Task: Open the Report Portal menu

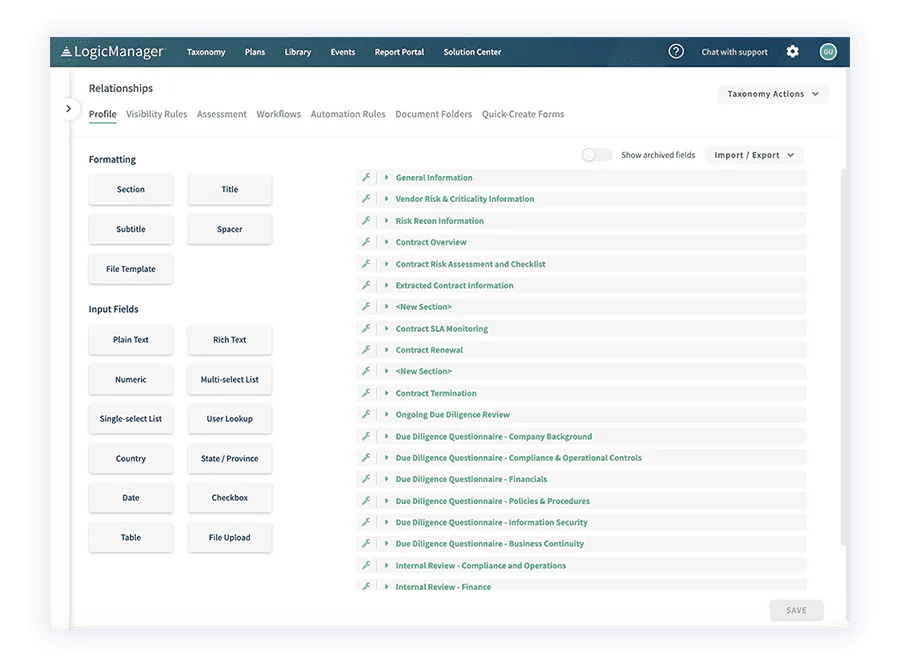Action: point(399,51)
